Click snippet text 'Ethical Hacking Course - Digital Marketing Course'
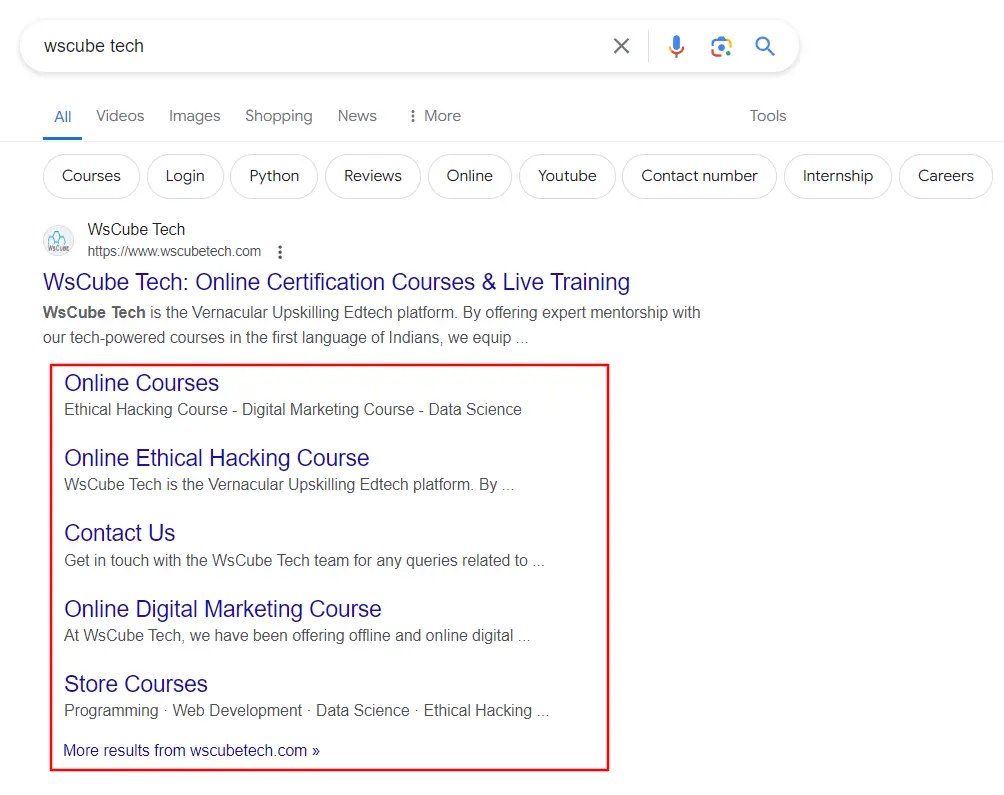 [x=239, y=410]
